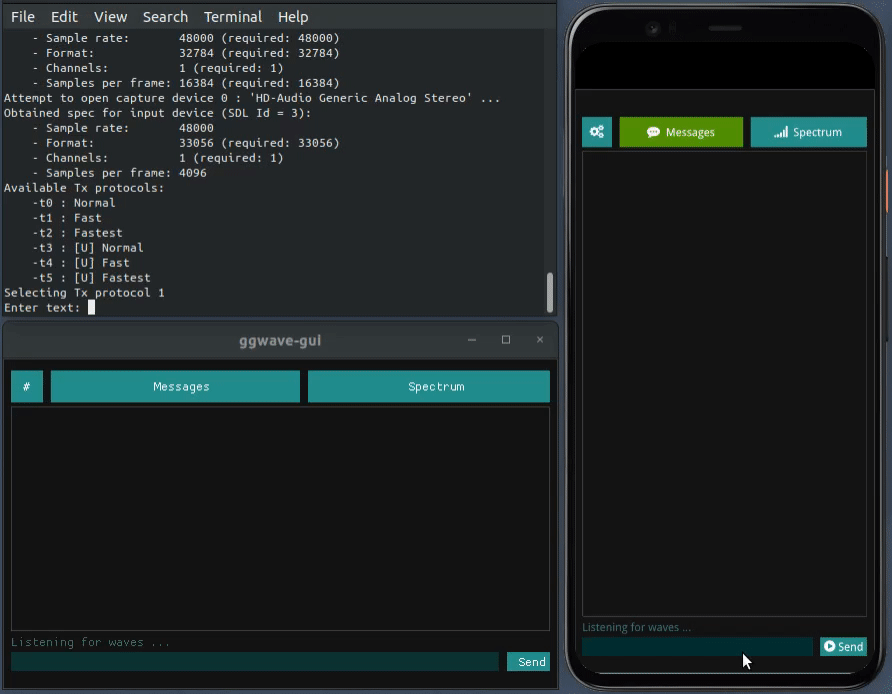Click the # button in ggwave-gui desktop window

point(27,387)
